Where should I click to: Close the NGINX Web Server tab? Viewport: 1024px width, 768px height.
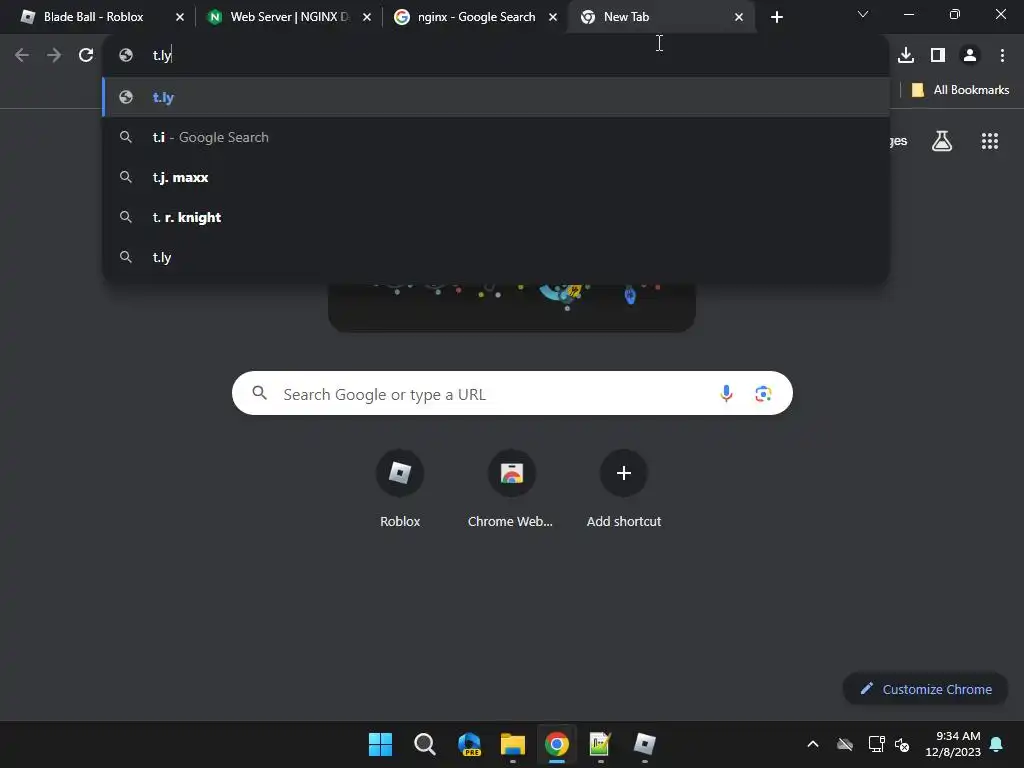click(367, 17)
